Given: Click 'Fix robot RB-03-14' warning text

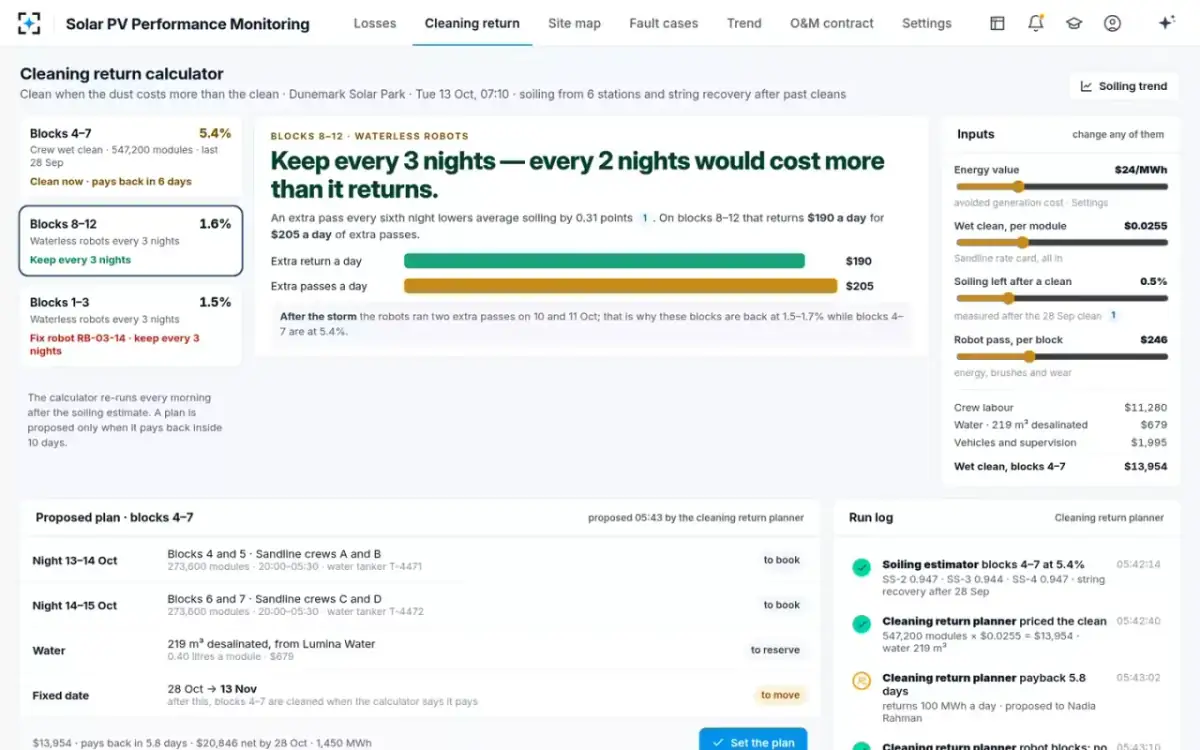Looking at the screenshot, I should [115, 344].
